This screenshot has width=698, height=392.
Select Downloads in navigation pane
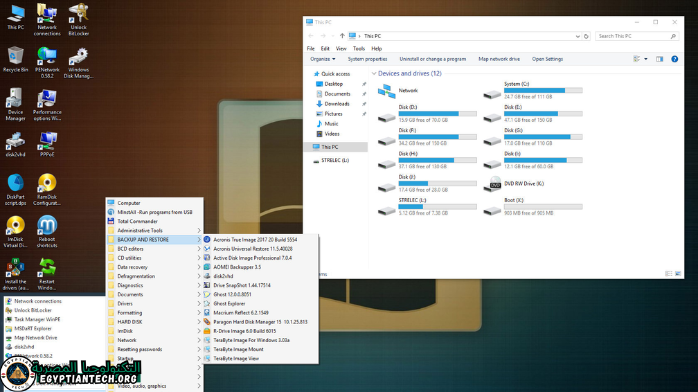(x=337, y=104)
